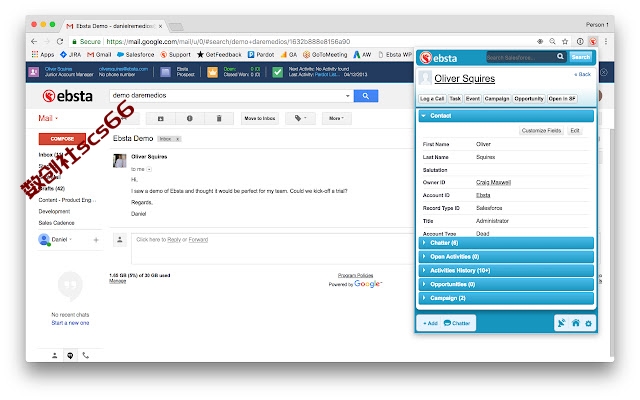Click the Start a new one chat link
The width and height of the screenshot is (640, 400).
pyautogui.click(x=70, y=323)
